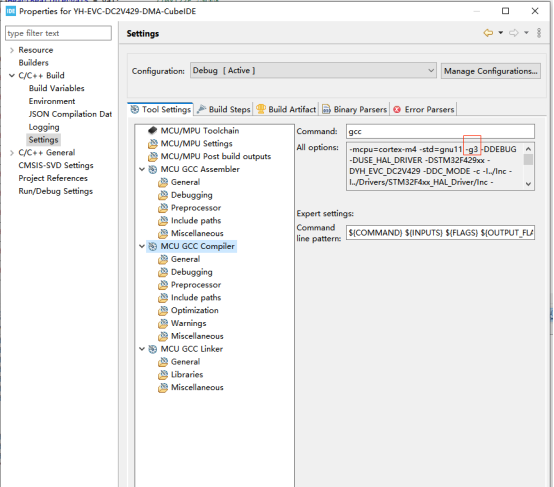Open the Configuration dropdown
The image size is (554, 487).
tap(313, 71)
